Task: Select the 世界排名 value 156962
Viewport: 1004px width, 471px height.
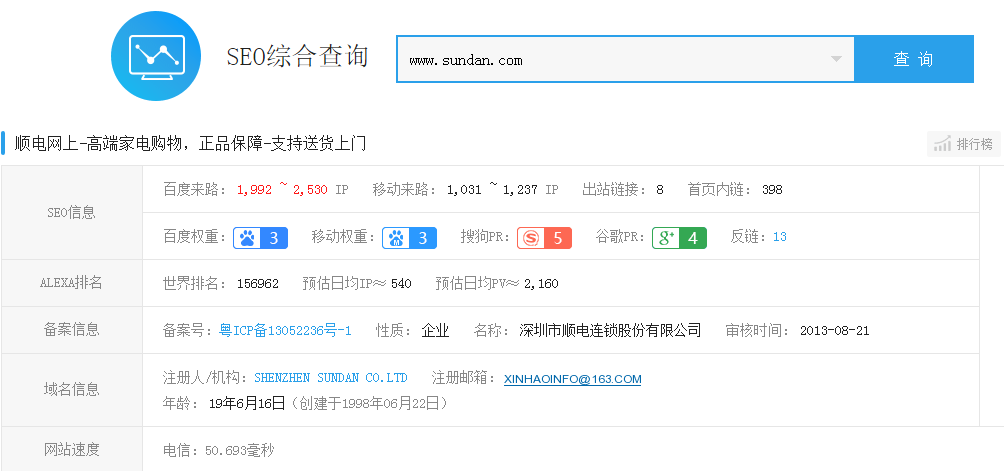Action: pyautogui.click(x=258, y=283)
